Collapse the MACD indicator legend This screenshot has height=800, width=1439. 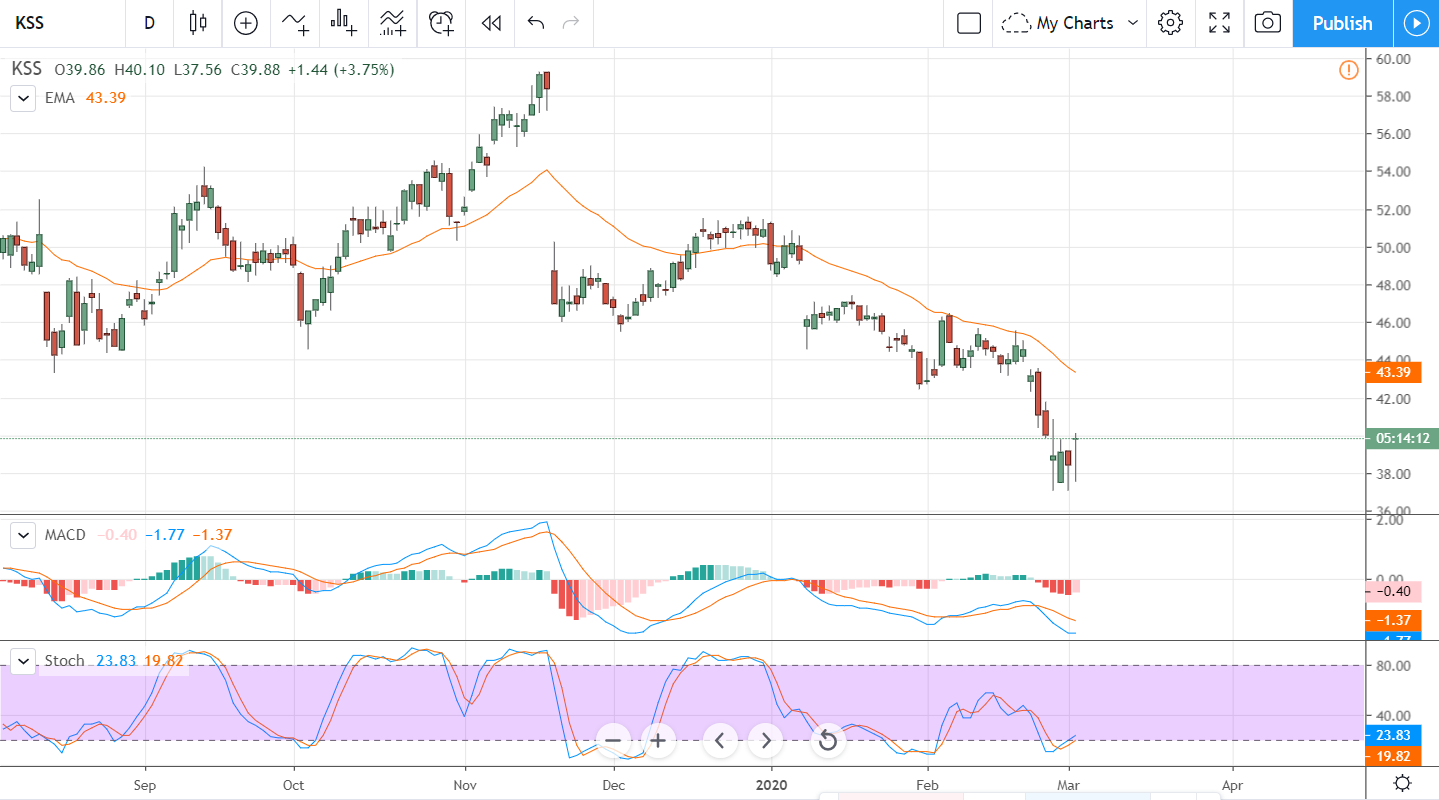(x=22, y=535)
